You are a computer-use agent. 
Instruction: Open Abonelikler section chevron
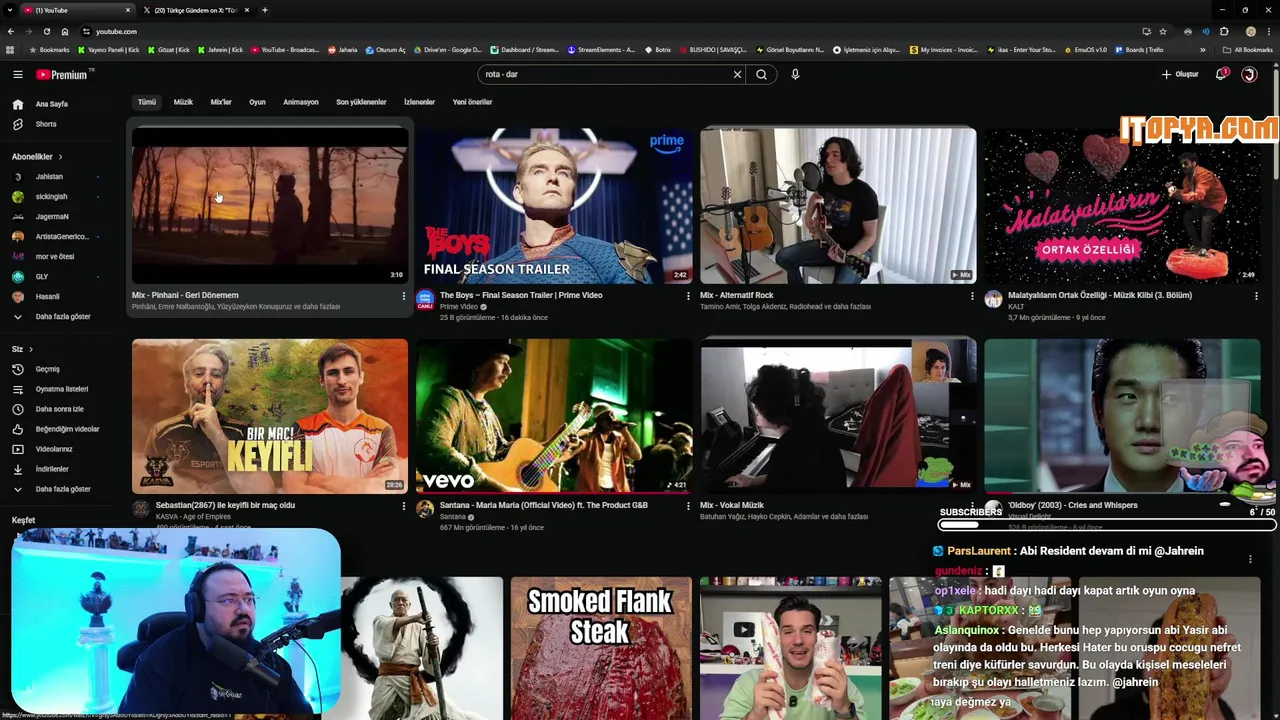(x=60, y=157)
